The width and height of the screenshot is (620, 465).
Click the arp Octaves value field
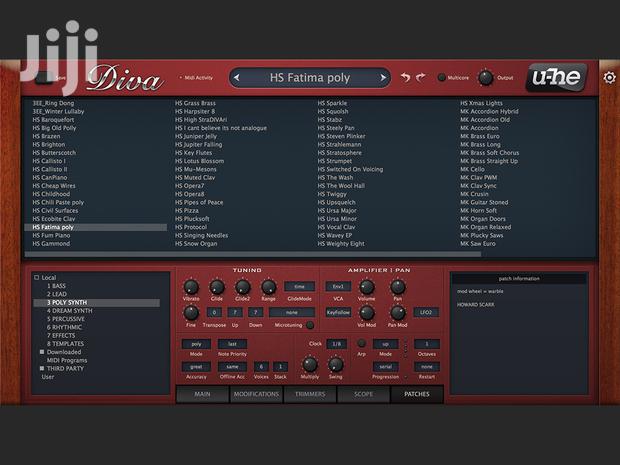[x=427, y=344]
